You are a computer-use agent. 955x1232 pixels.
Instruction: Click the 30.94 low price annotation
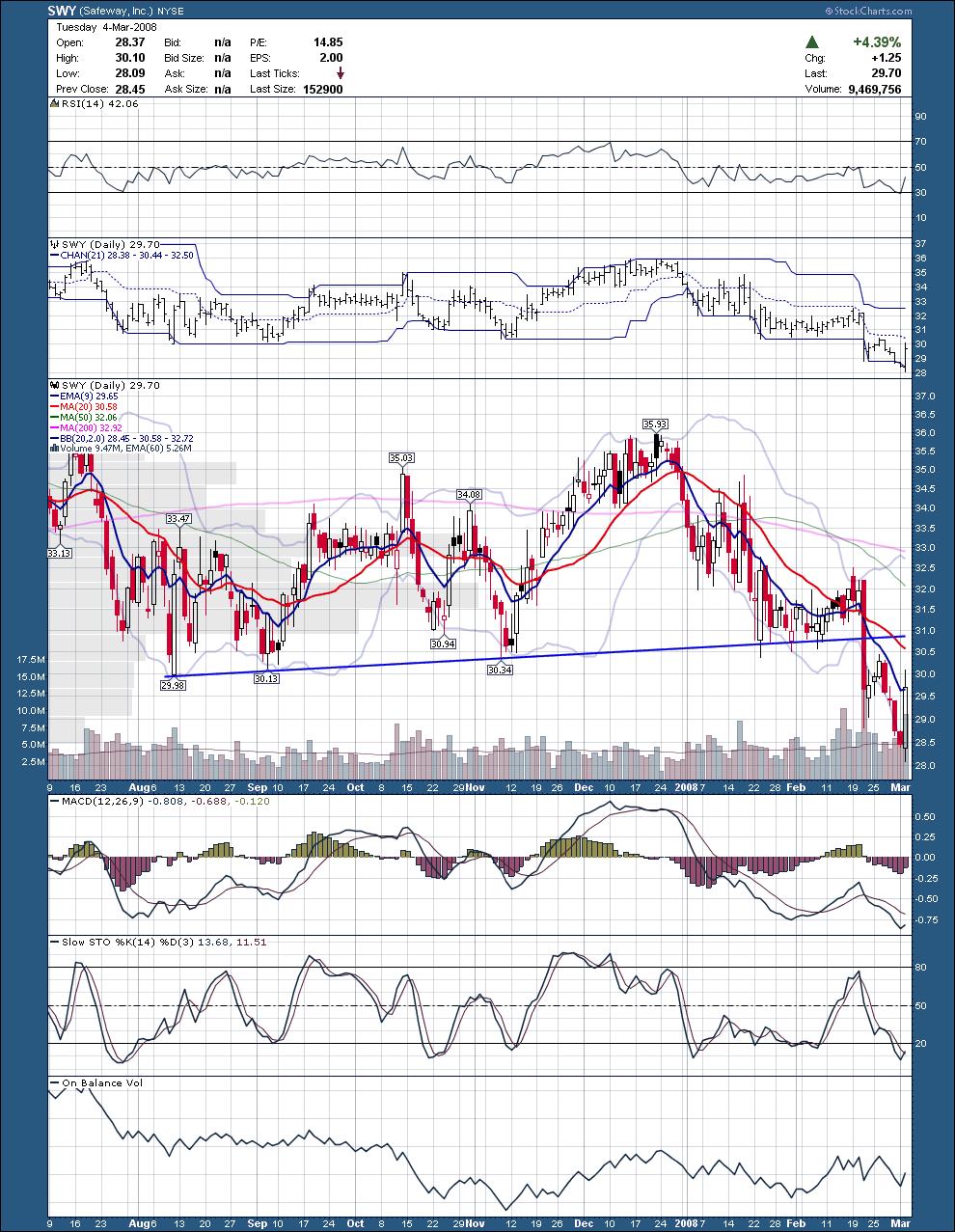443,643
